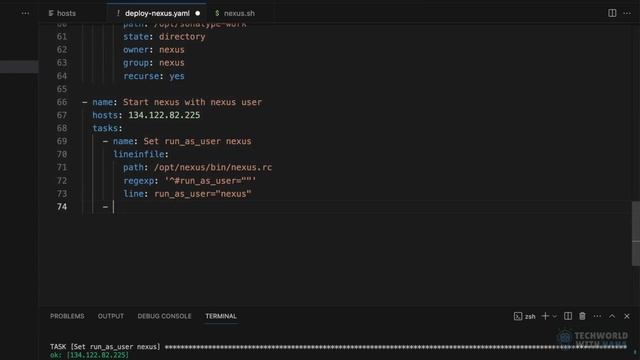Click the editor vertical scrollbar thumb
The image size is (640, 360).
[x=636, y=233]
